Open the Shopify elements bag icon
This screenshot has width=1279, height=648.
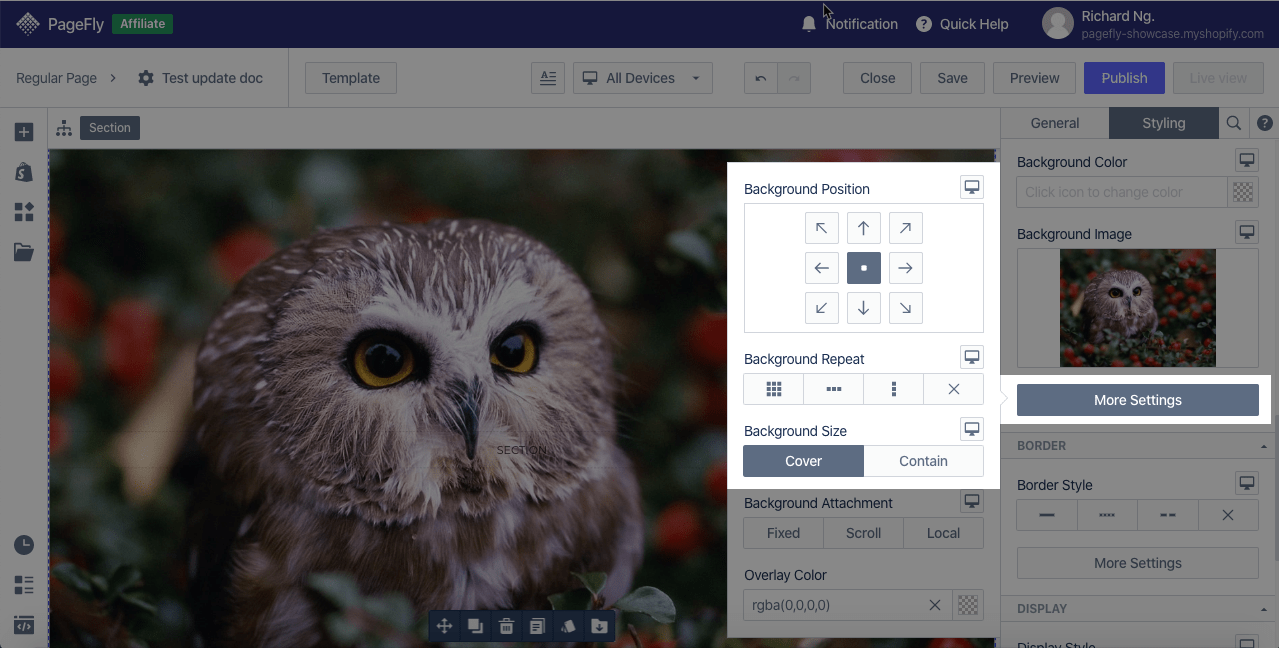click(x=24, y=172)
